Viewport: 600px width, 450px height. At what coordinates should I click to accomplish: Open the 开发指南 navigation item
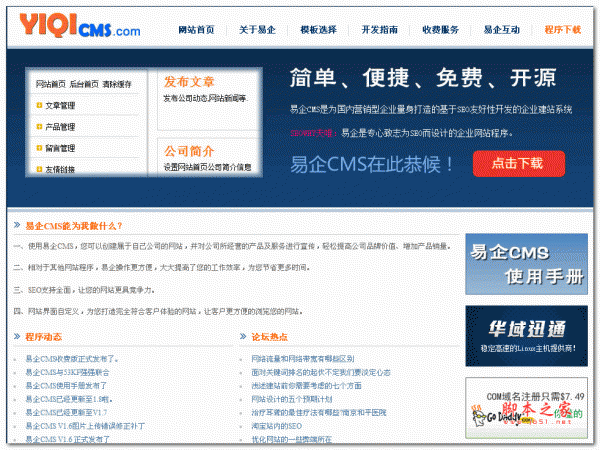[x=380, y=30]
